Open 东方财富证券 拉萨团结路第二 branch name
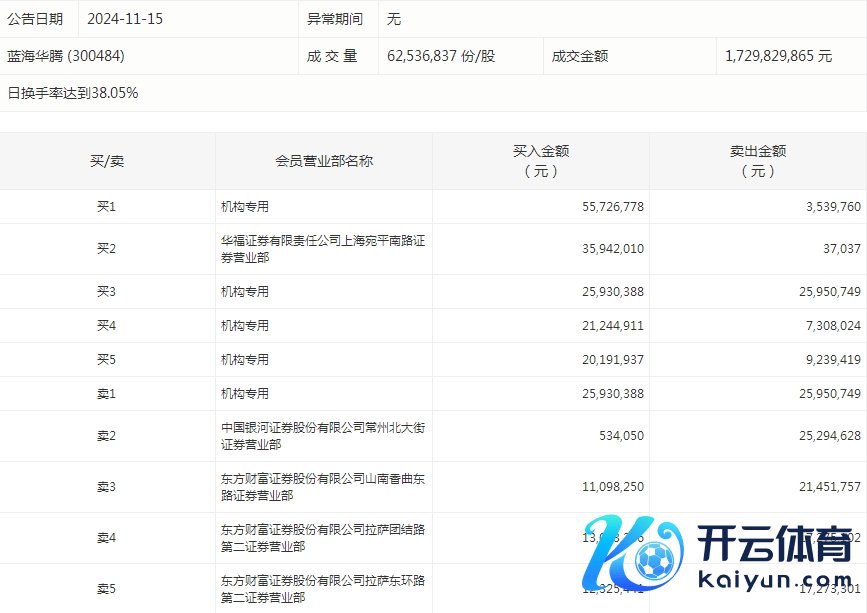The height and width of the screenshot is (613, 867). coord(323,538)
